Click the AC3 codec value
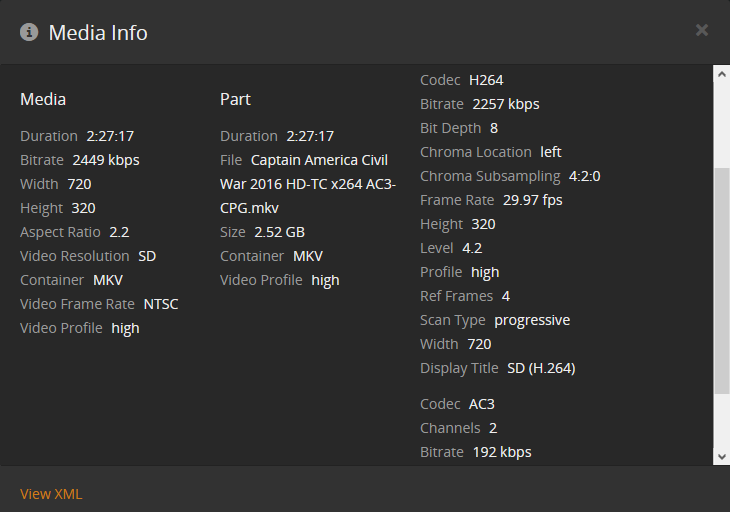 (x=482, y=404)
